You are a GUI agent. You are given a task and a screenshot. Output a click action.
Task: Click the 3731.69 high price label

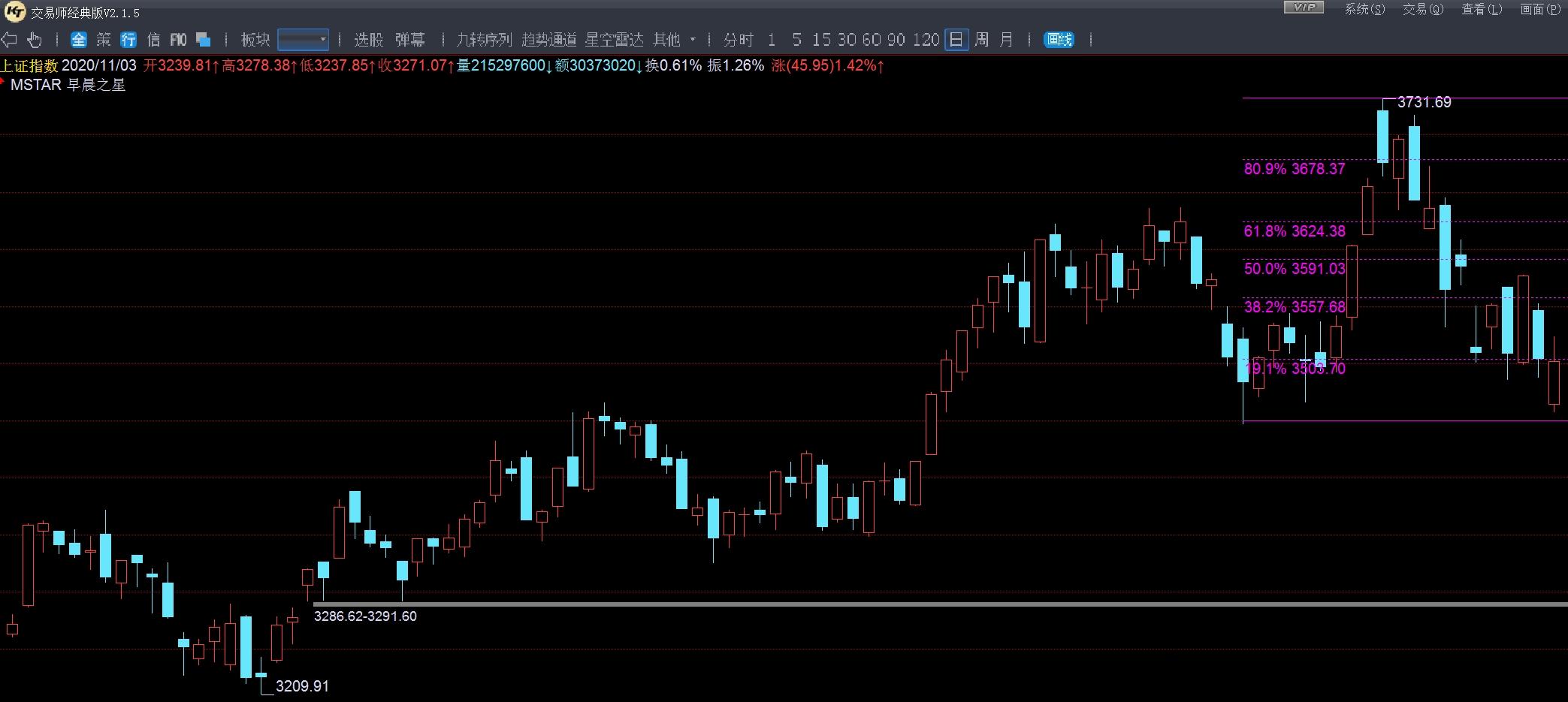1424,102
